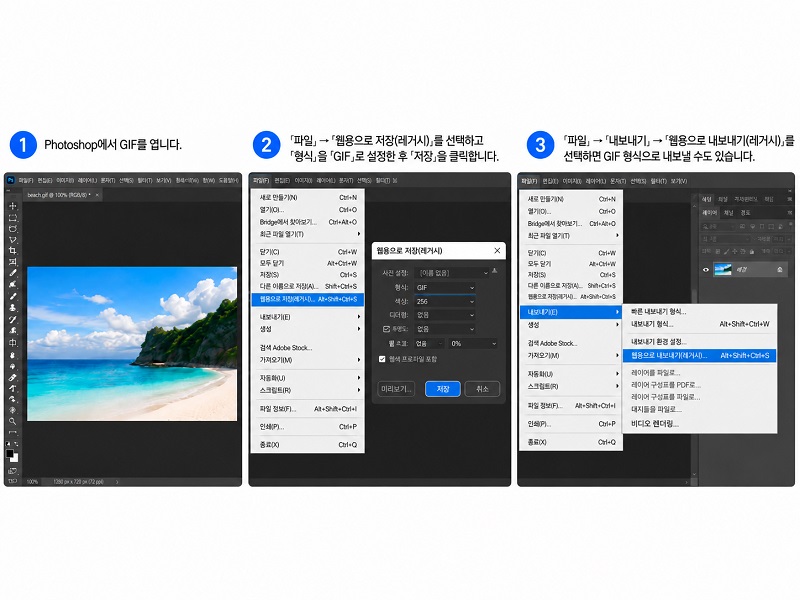Open the 사전 설정 preset dropdown
The image size is (800, 600).
coord(453,273)
